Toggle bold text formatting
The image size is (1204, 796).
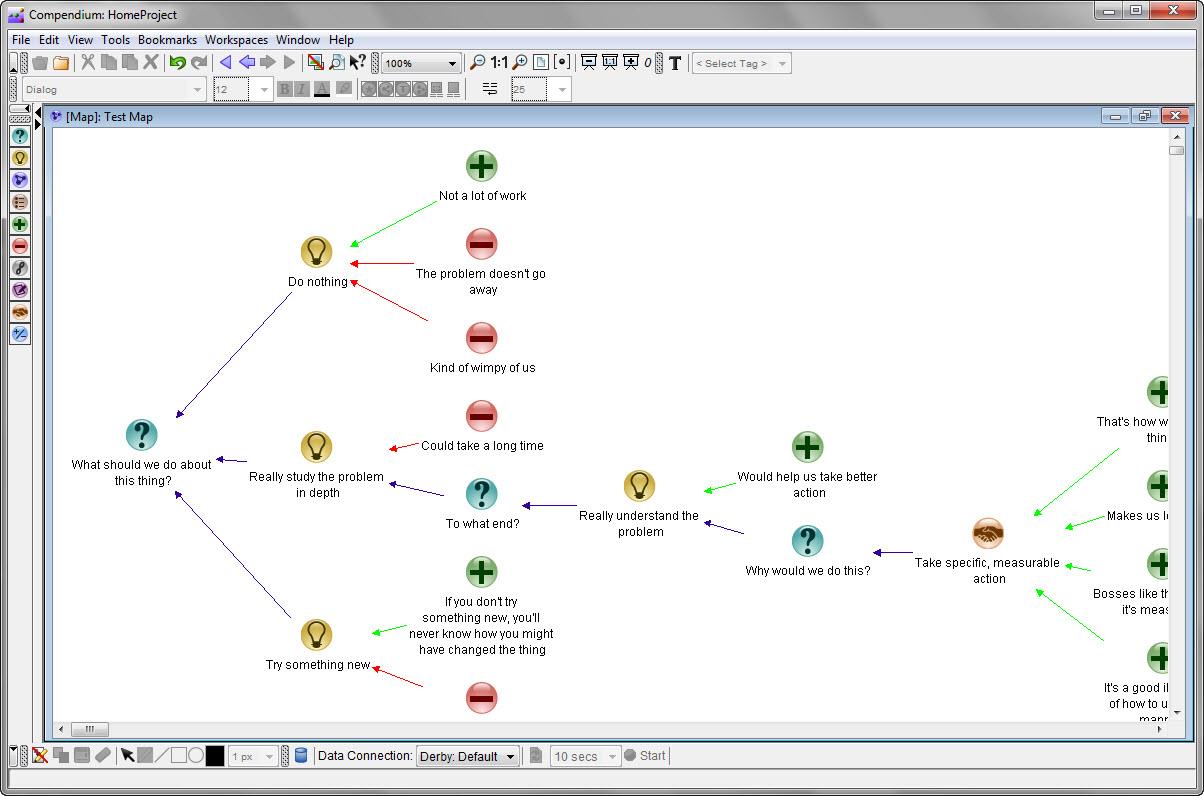click(285, 89)
